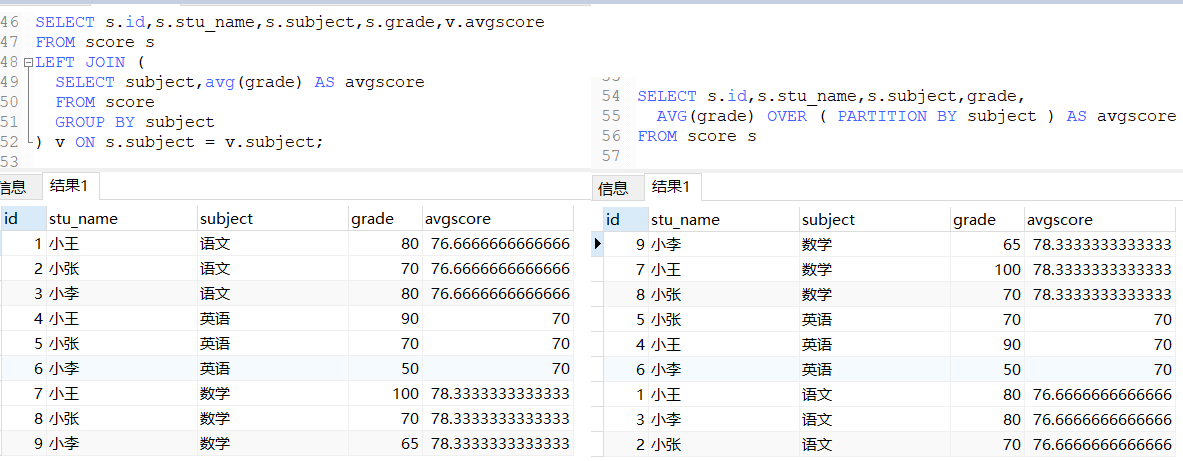
Task: Click line number 53 in left editor gutter
Action: tap(10, 161)
